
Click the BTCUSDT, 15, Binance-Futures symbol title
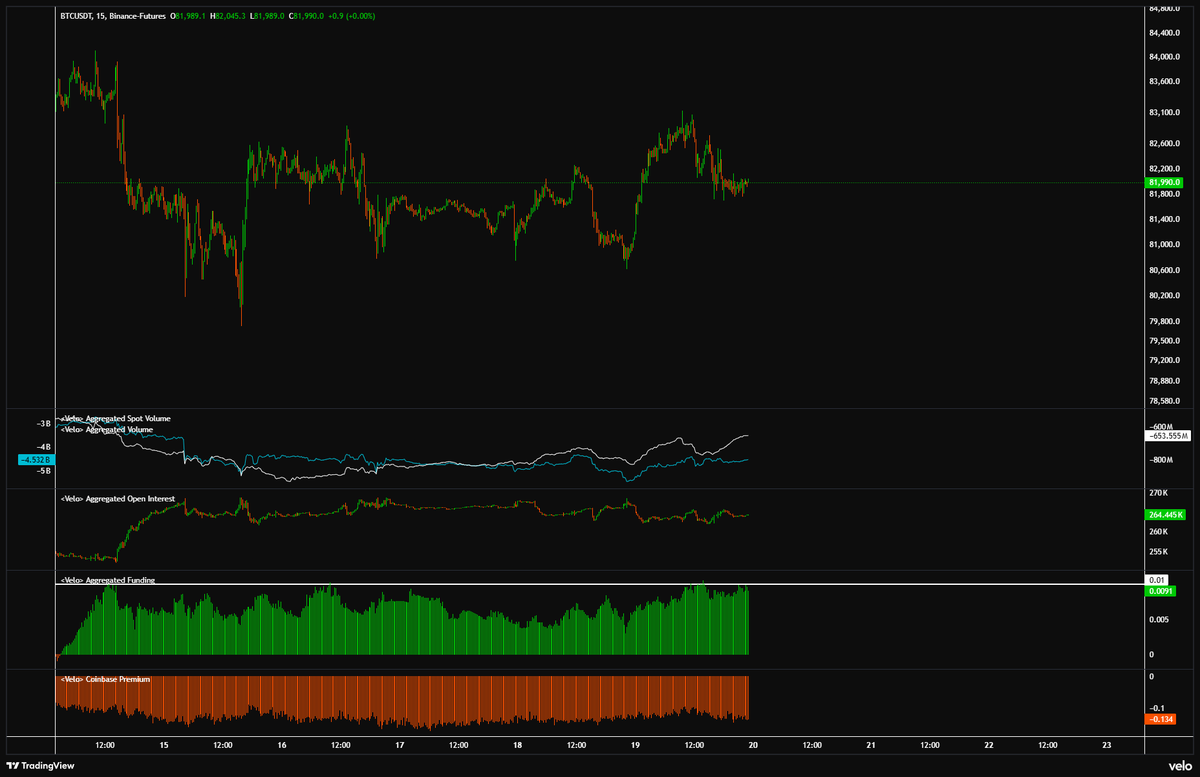click(x=112, y=17)
